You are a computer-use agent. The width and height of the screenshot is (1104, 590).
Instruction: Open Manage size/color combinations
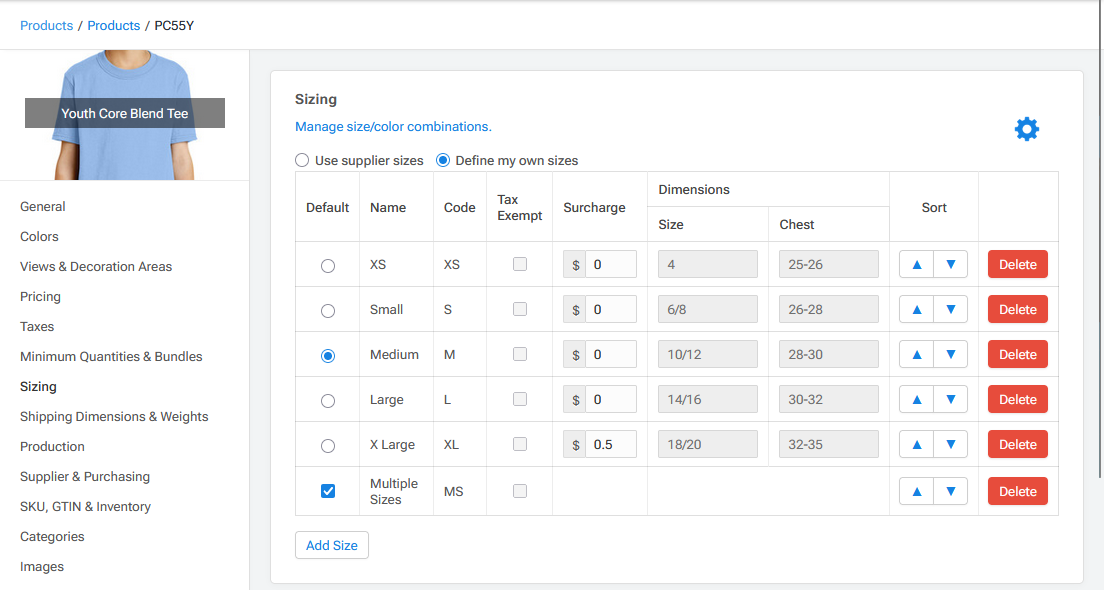click(x=393, y=127)
